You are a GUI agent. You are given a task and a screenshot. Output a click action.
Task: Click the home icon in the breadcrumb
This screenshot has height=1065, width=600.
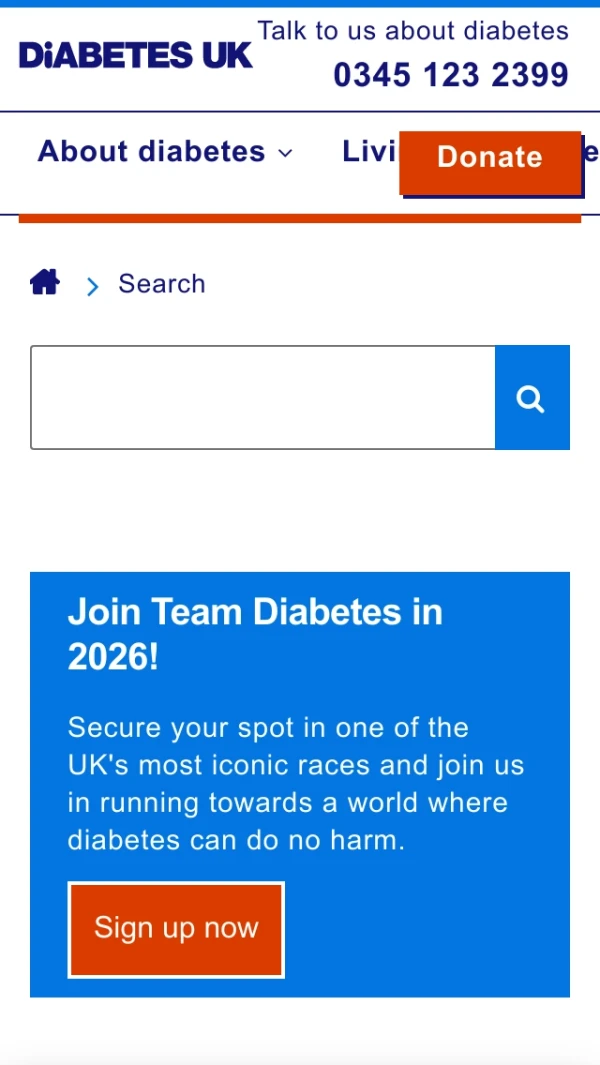pyautogui.click(x=45, y=283)
